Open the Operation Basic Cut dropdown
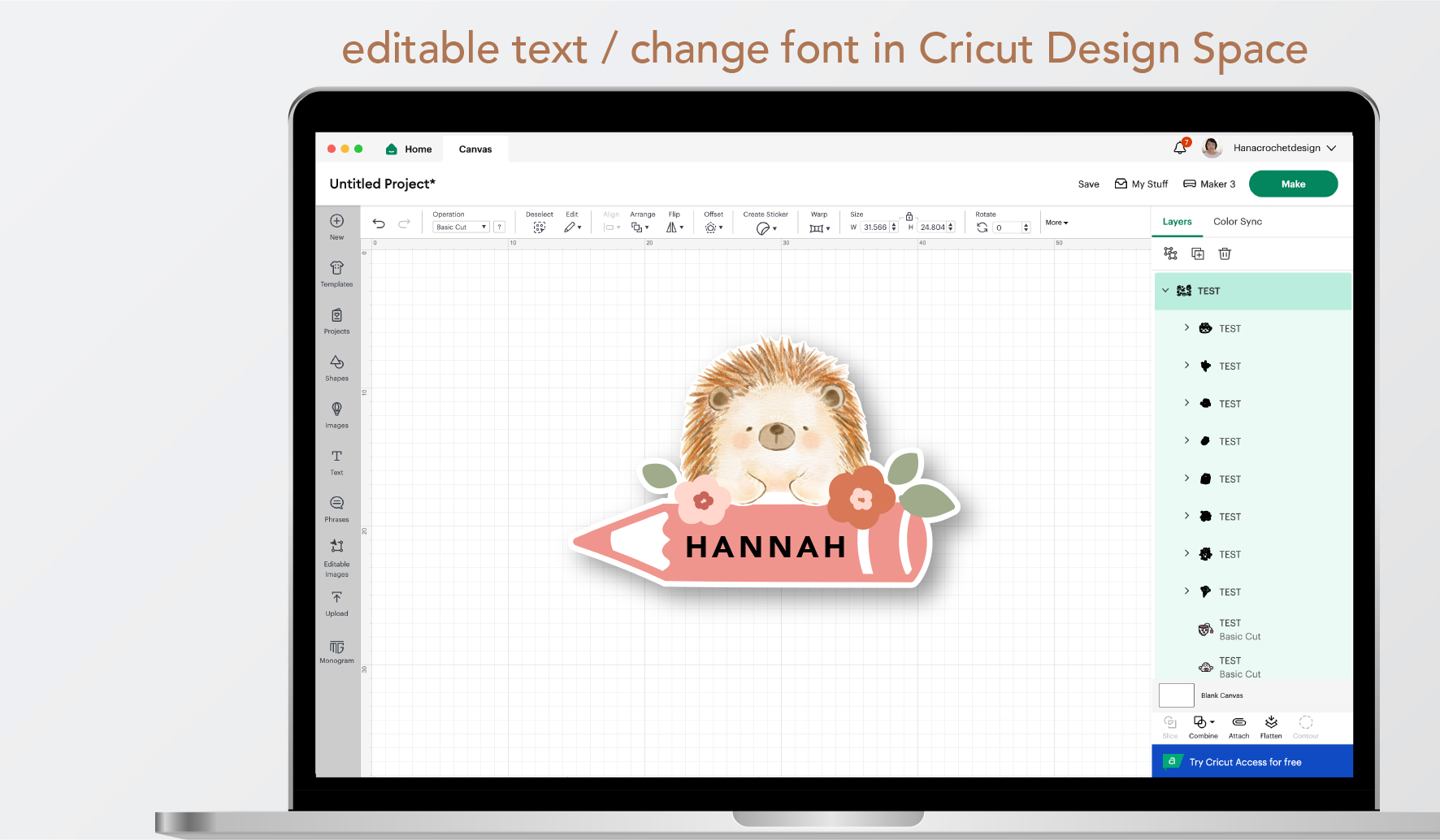The width and height of the screenshot is (1440, 840). point(461,227)
